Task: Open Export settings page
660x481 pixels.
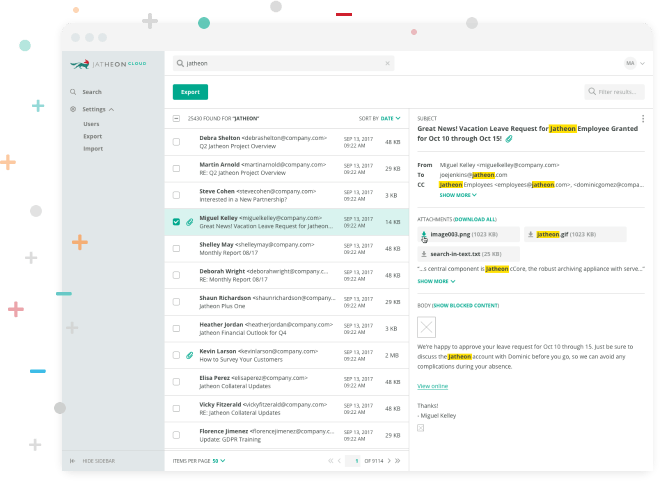Action: tap(93, 136)
